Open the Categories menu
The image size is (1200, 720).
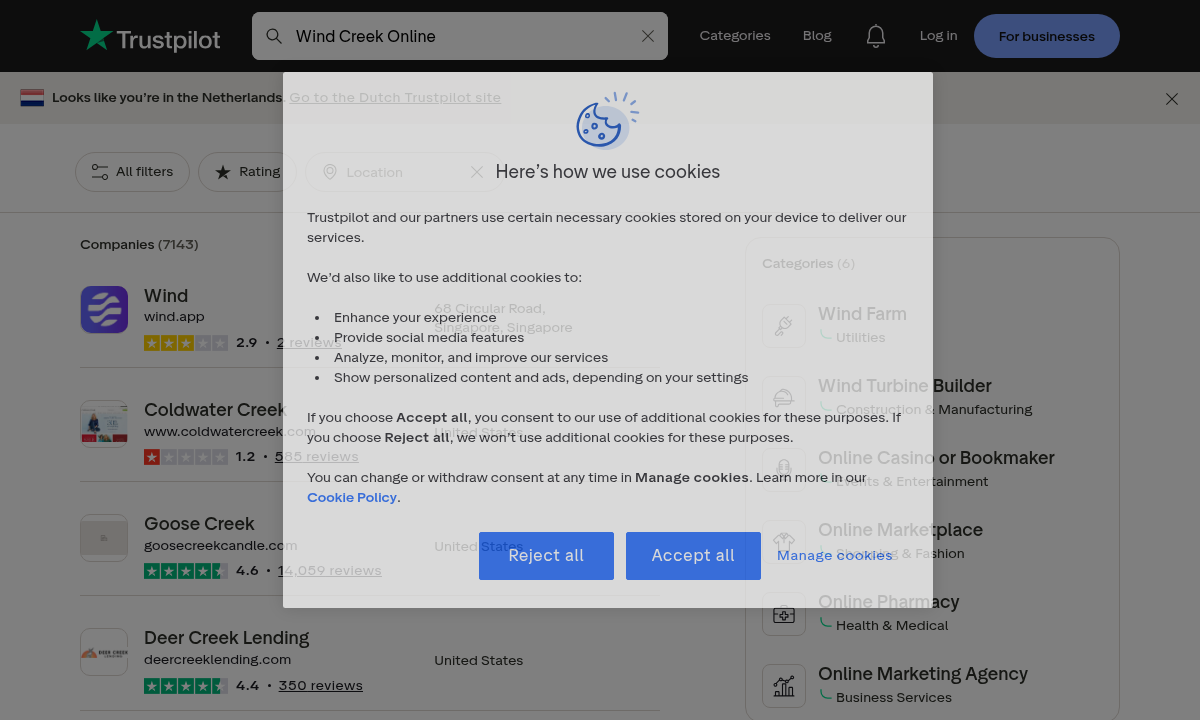(735, 36)
